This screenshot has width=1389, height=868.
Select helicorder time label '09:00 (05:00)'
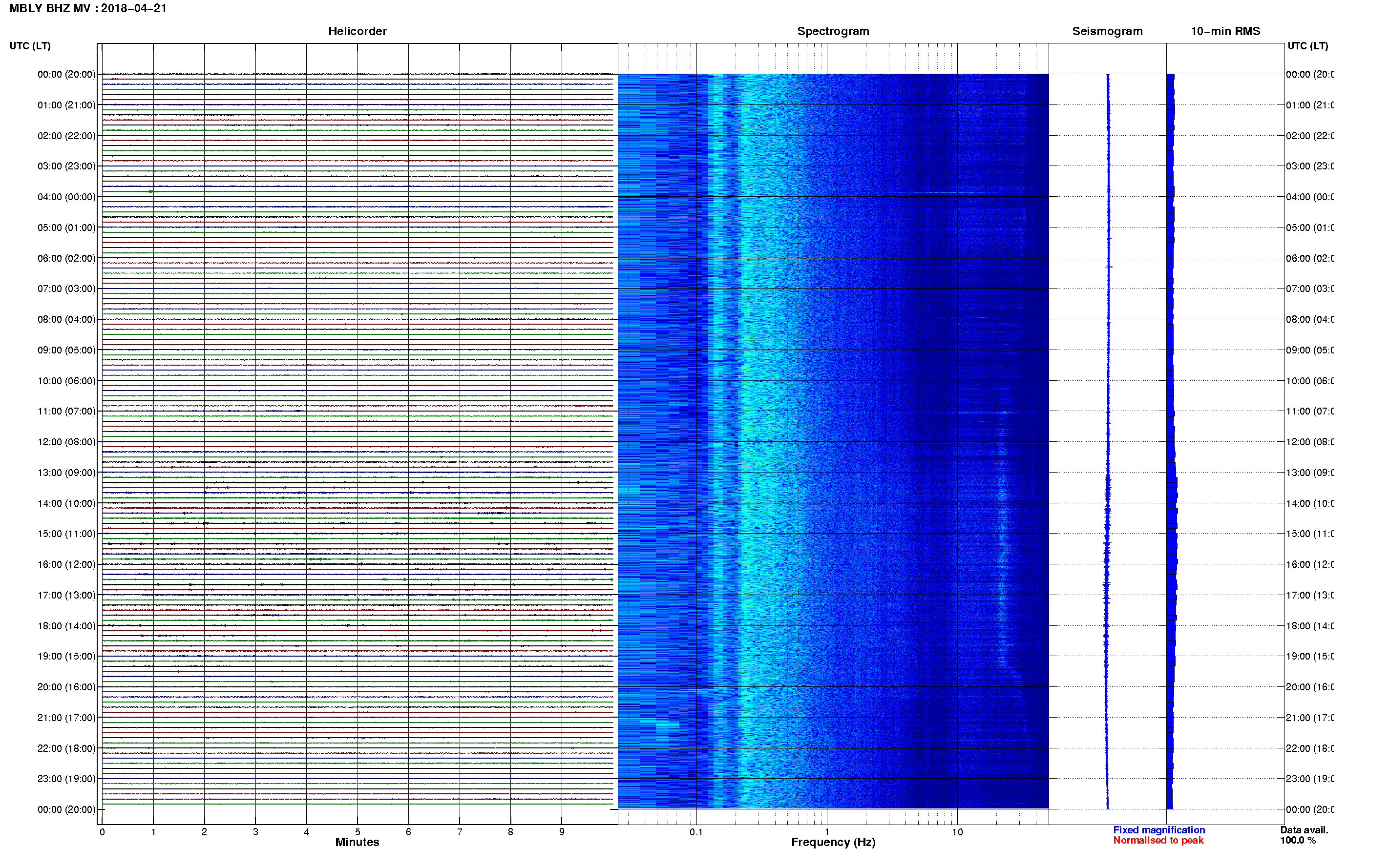coord(66,350)
